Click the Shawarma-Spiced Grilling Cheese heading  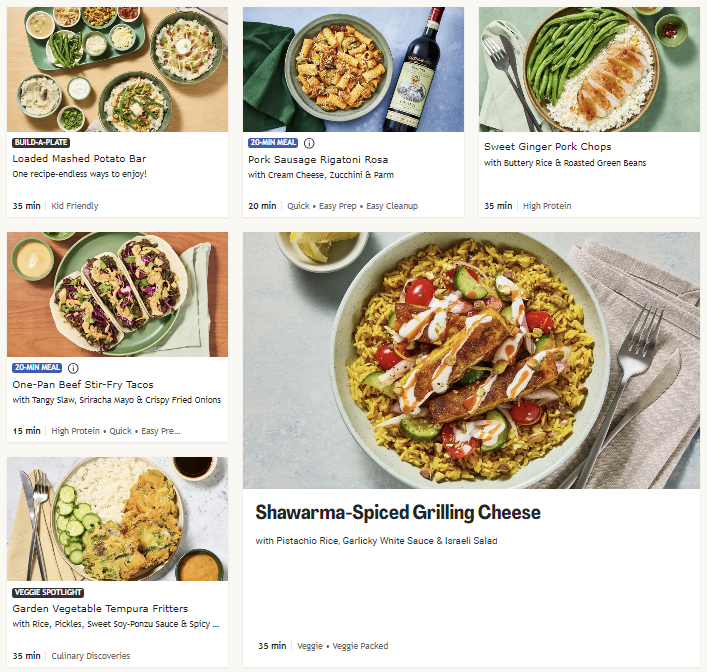click(397, 513)
